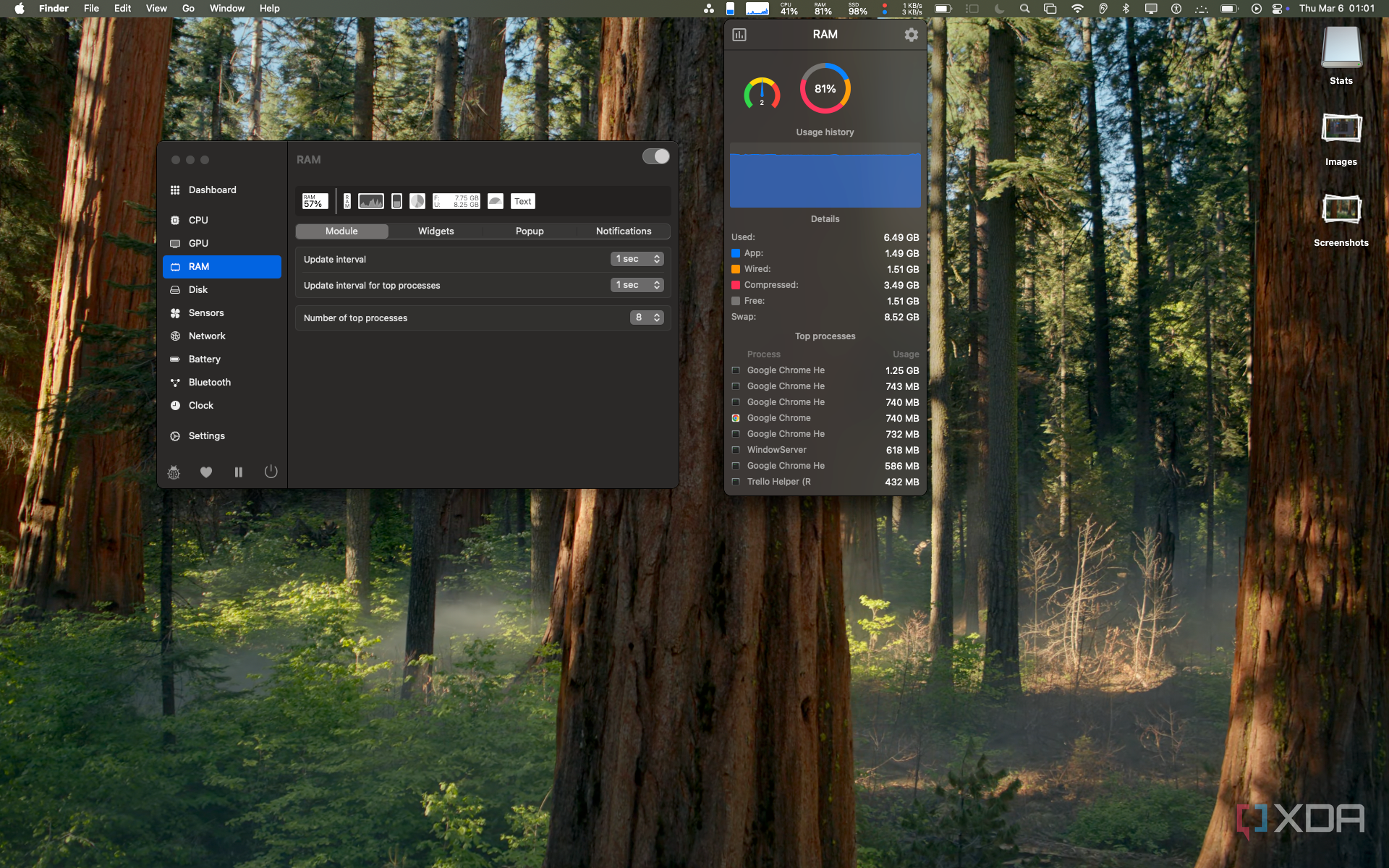This screenshot has width=1389, height=868.
Task: Change the number of top processes dropdown
Action: pos(647,318)
